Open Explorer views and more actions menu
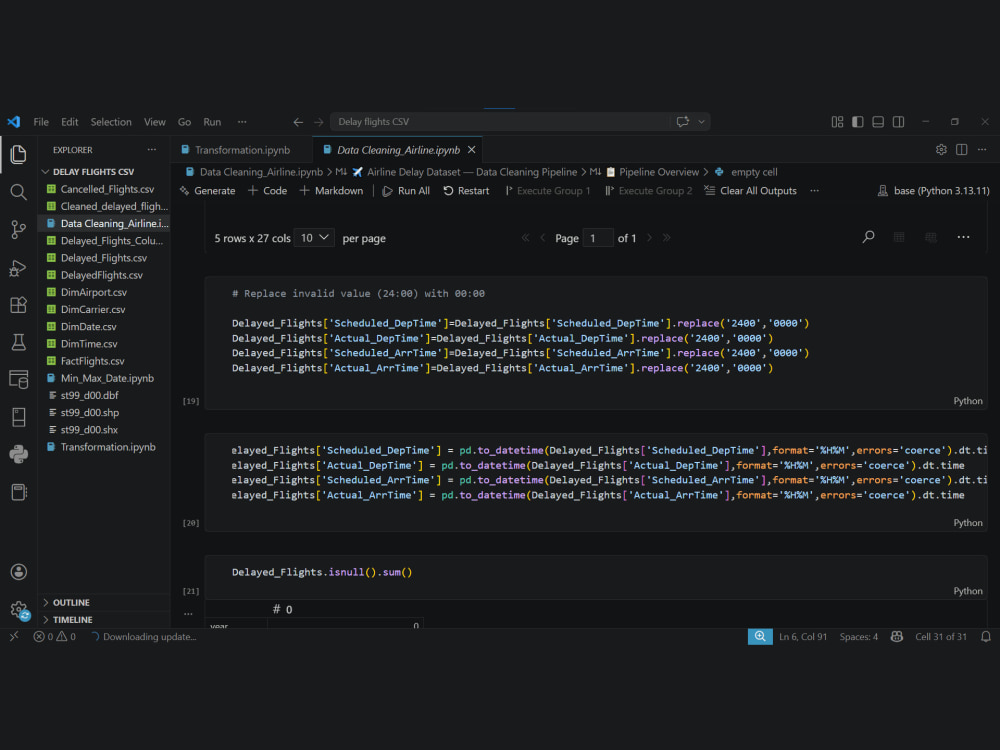The width and height of the screenshot is (1000, 750). click(x=152, y=150)
